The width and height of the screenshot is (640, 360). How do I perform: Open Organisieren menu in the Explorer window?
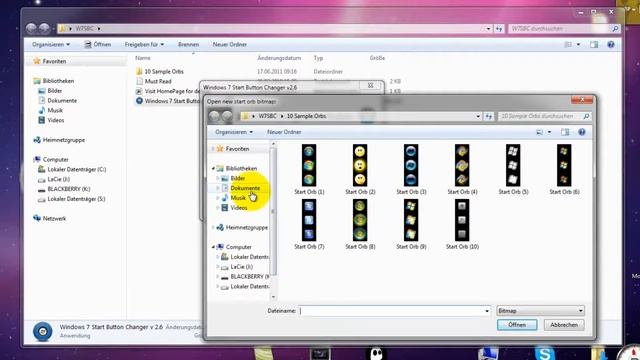[x=51, y=44]
